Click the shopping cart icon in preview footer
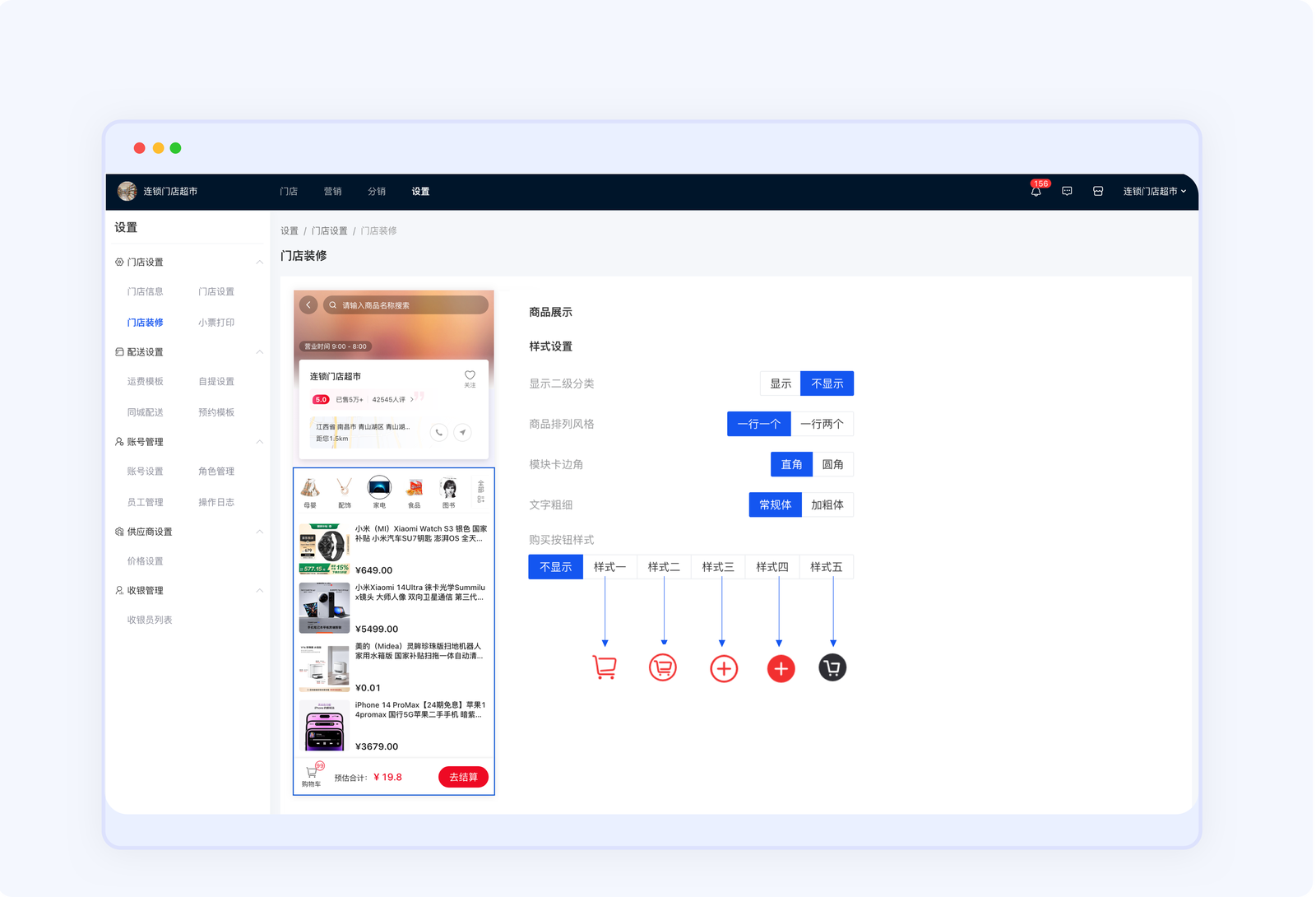Screen dimensions: 1316x897 (x=312, y=774)
